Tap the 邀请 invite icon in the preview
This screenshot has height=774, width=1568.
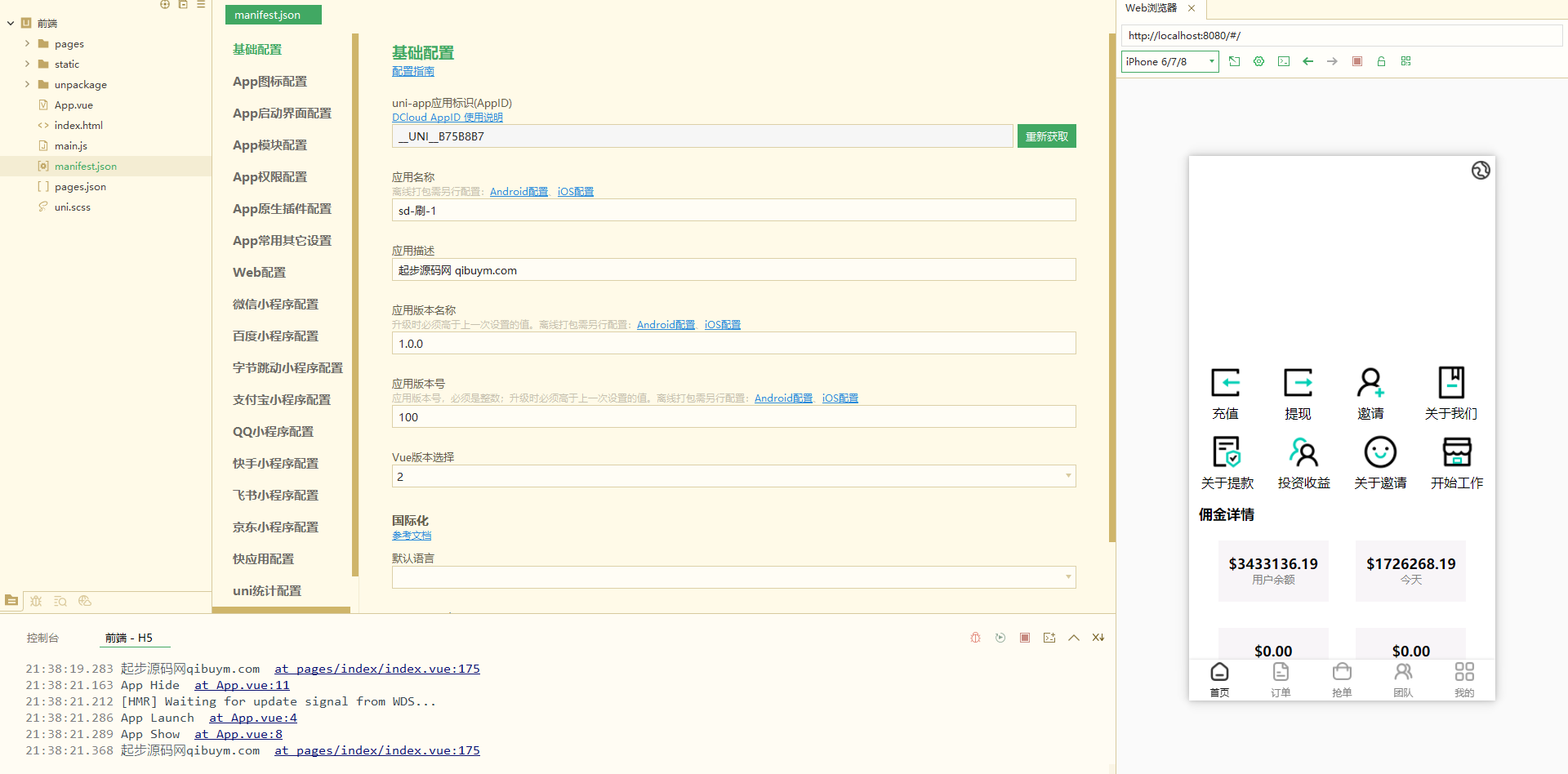[x=1370, y=383]
